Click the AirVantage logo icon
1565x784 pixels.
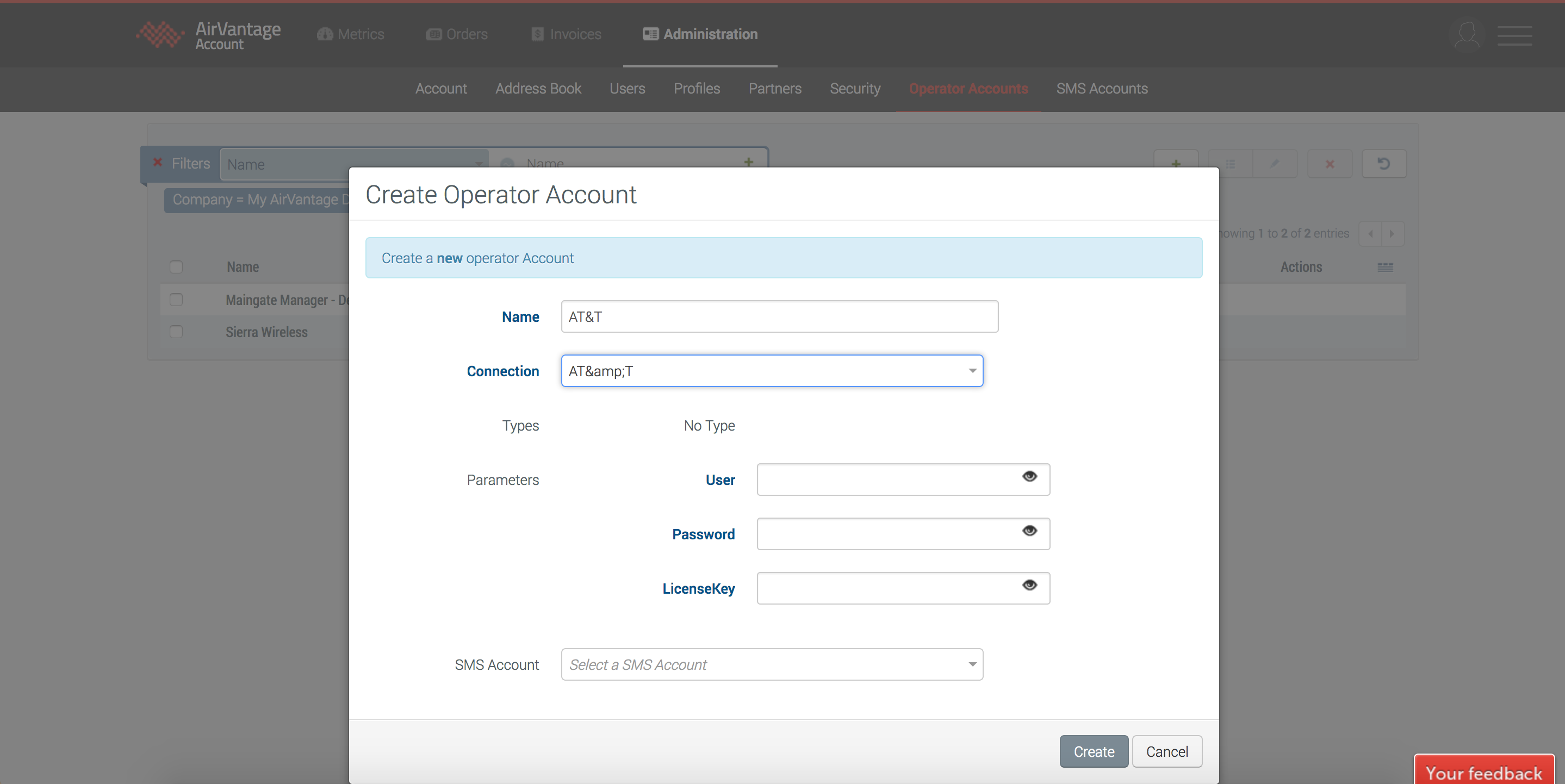coord(160,34)
